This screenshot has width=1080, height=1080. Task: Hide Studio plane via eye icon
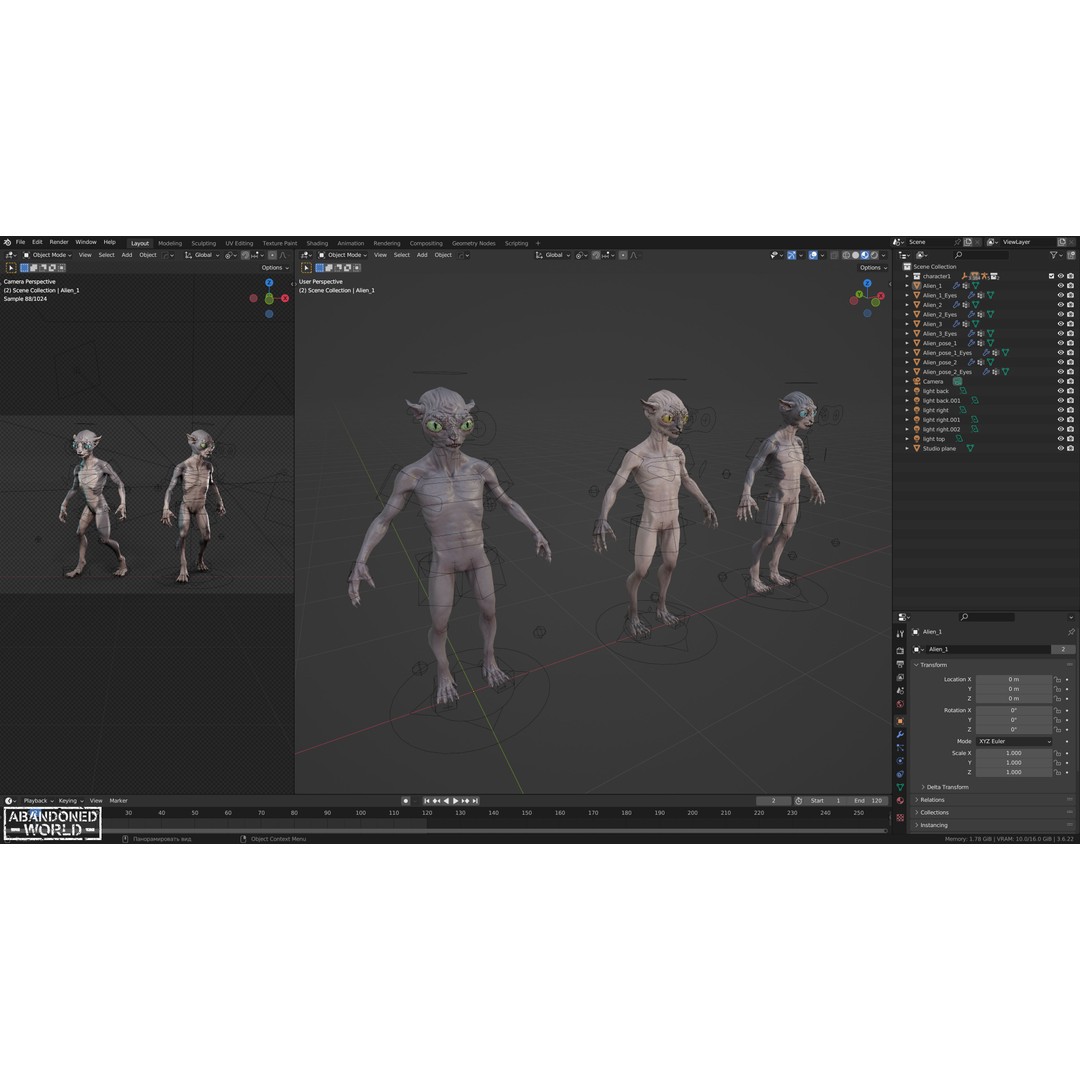click(1061, 448)
